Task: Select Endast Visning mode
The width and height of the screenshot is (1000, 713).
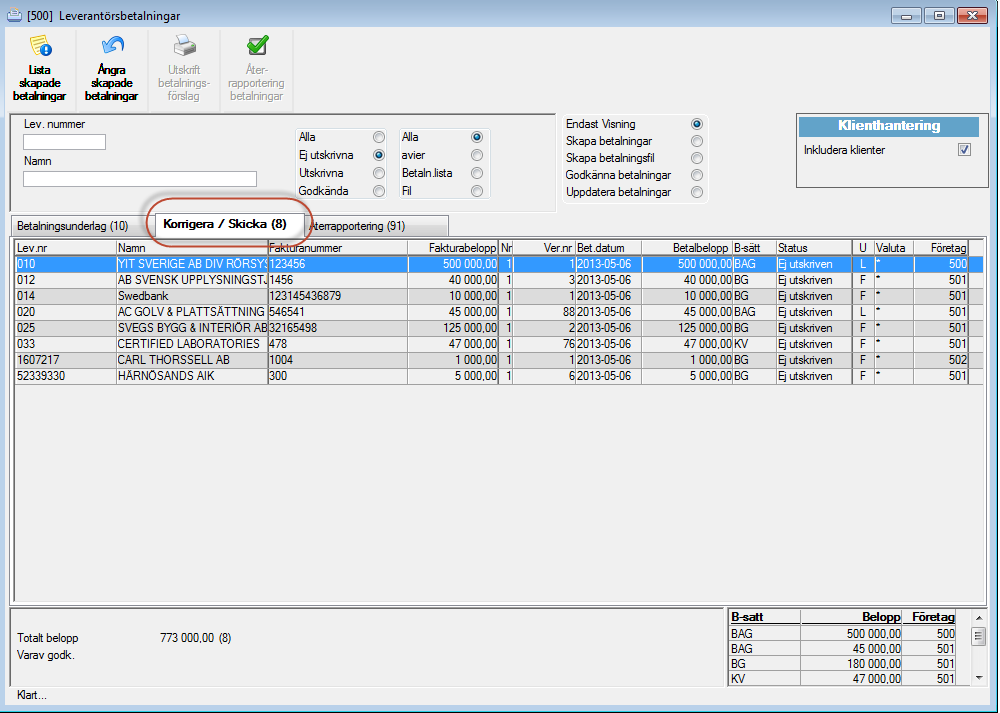Action: coord(696,124)
